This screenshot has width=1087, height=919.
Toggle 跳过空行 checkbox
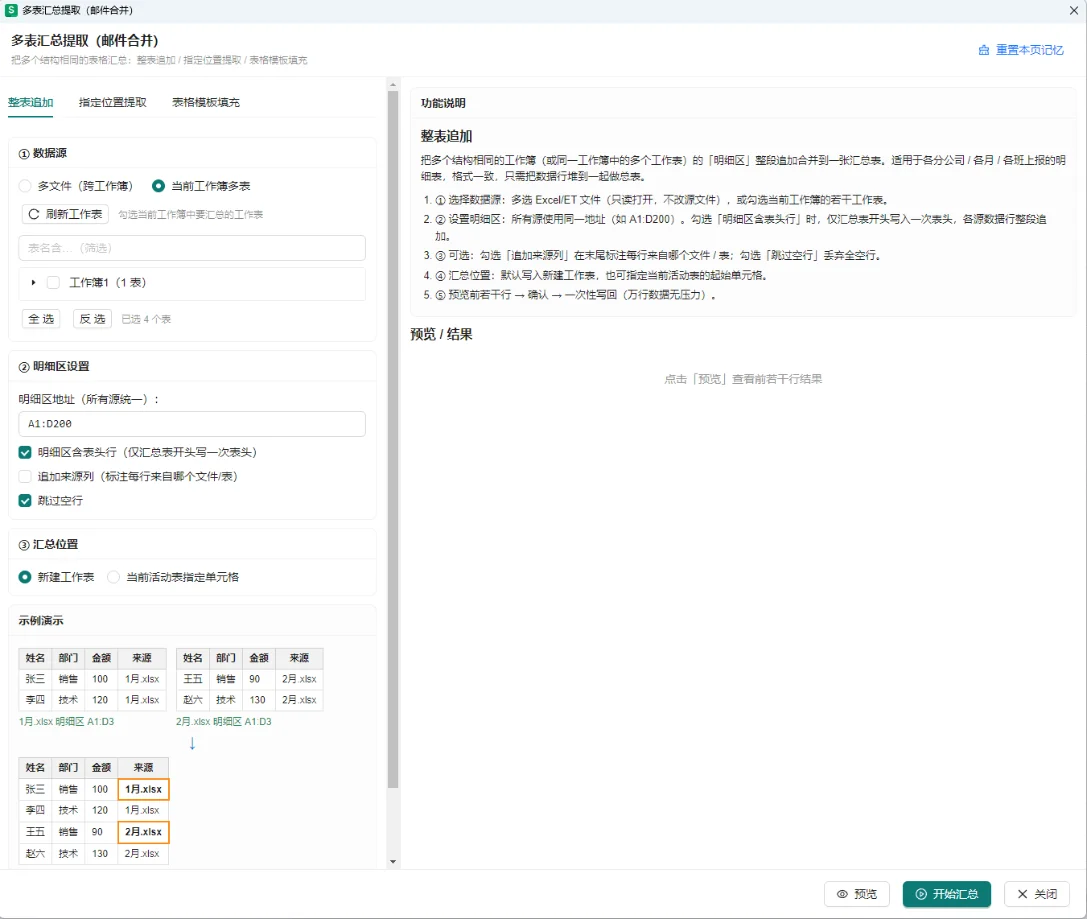point(25,500)
